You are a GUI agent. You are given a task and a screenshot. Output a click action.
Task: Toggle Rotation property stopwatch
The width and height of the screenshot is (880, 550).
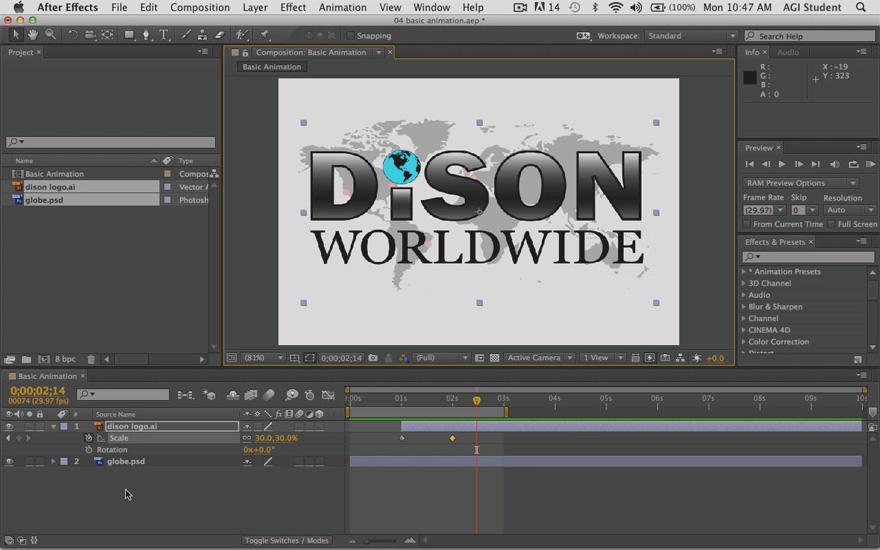(x=88, y=450)
